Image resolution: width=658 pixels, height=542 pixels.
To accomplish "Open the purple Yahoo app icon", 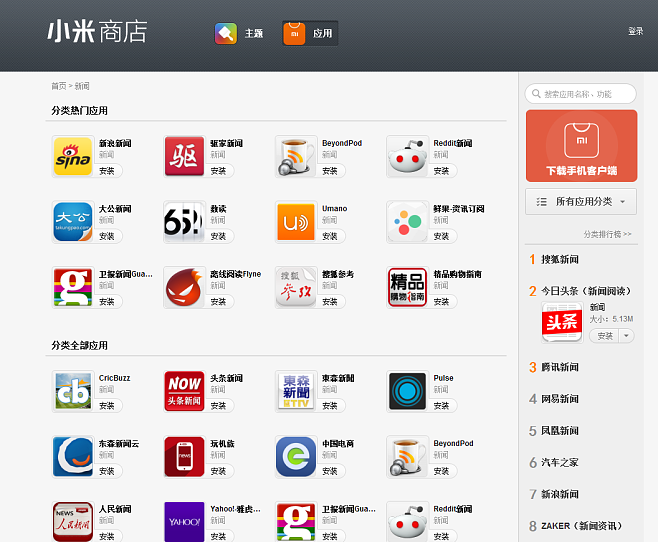I will pos(184,522).
